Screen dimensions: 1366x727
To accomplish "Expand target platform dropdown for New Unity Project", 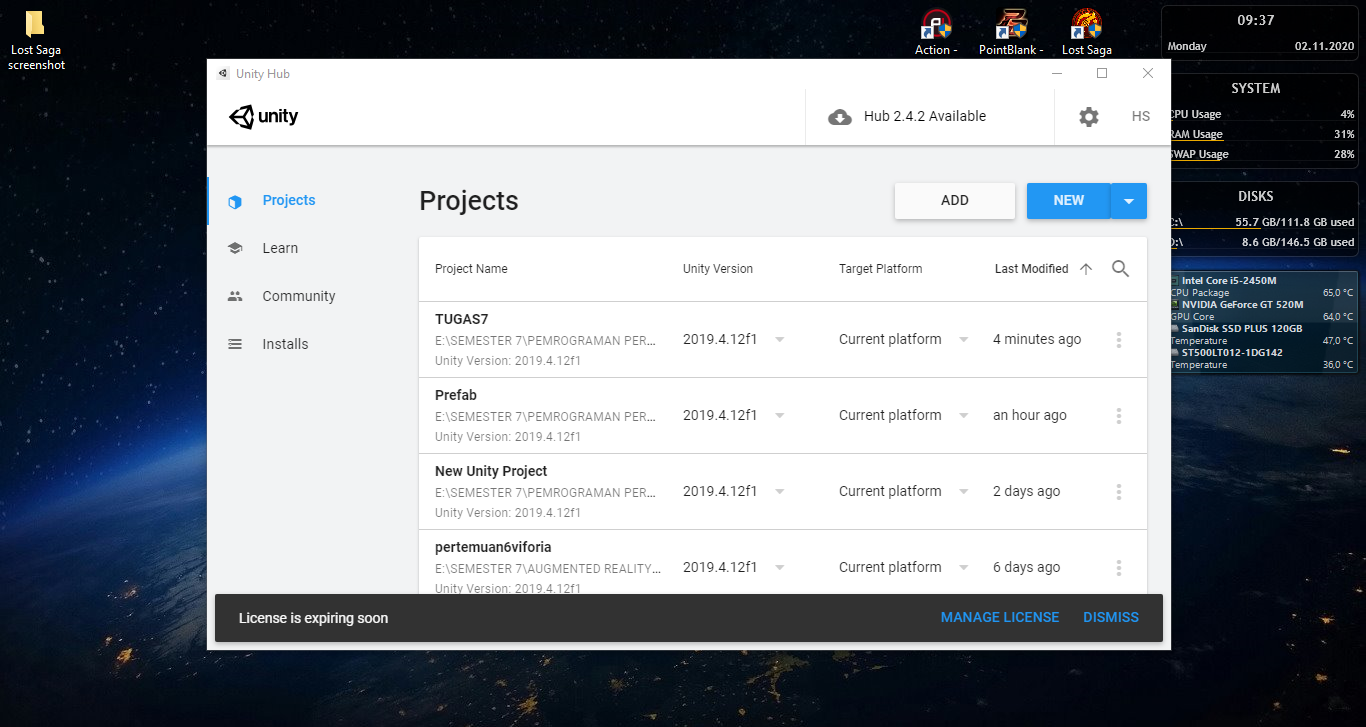I will point(964,492).
